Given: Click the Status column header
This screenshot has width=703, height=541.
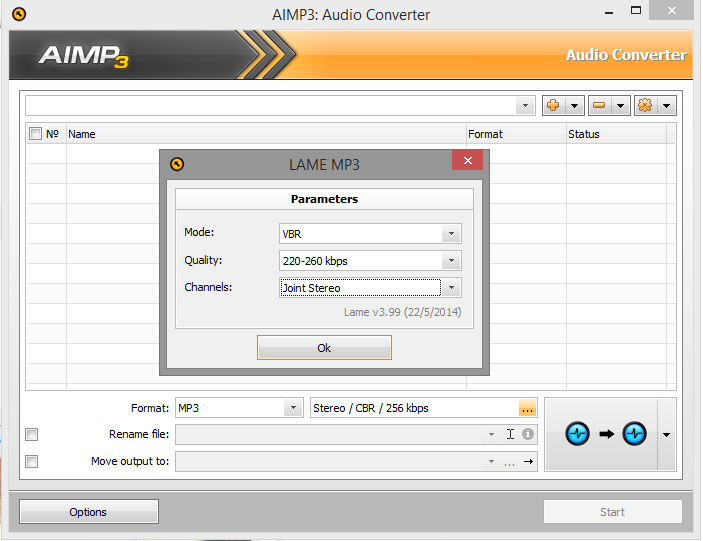Looking at the screenshot, I should 616,134.
